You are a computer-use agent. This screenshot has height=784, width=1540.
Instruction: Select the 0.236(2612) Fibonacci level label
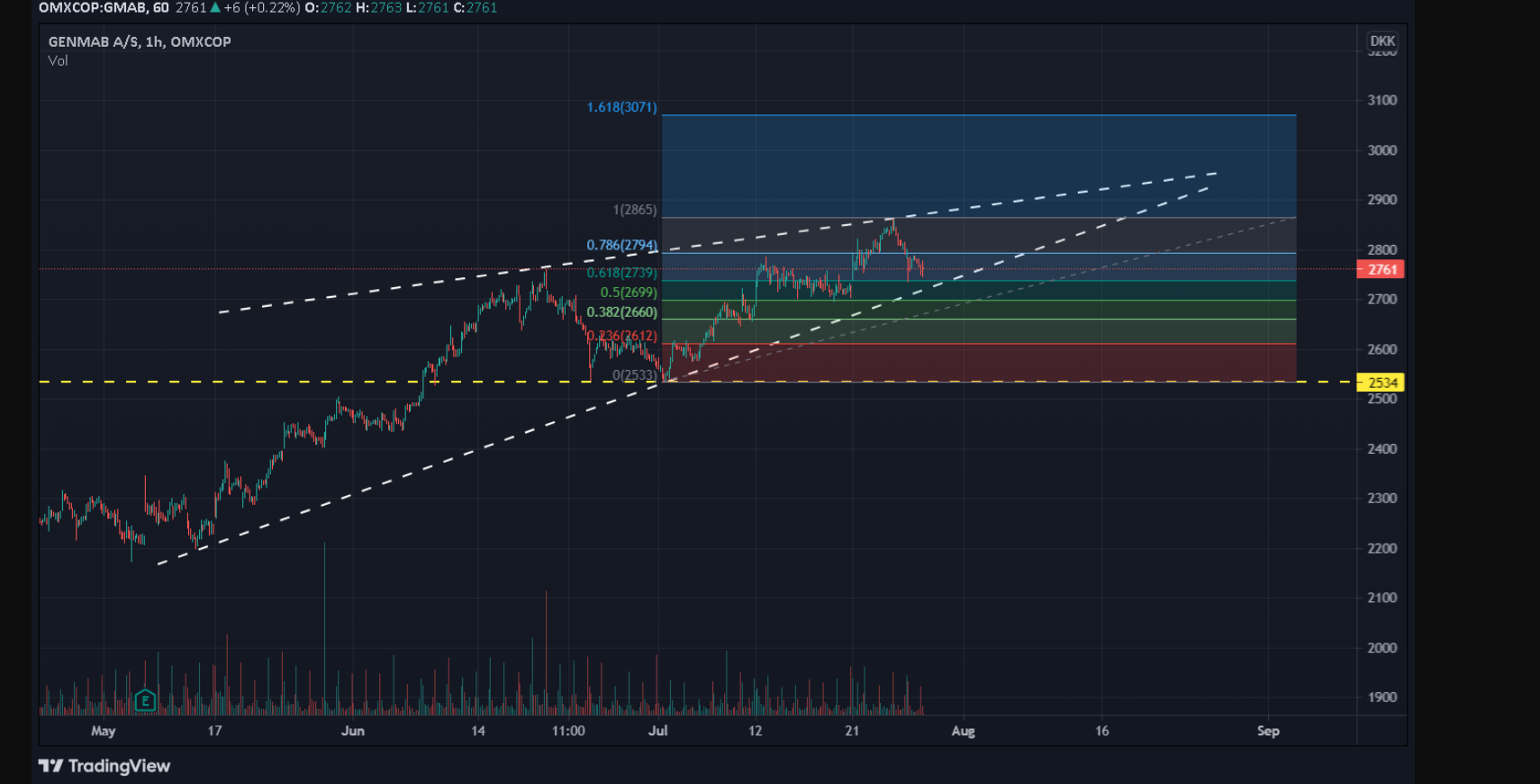tap(622, 336)
